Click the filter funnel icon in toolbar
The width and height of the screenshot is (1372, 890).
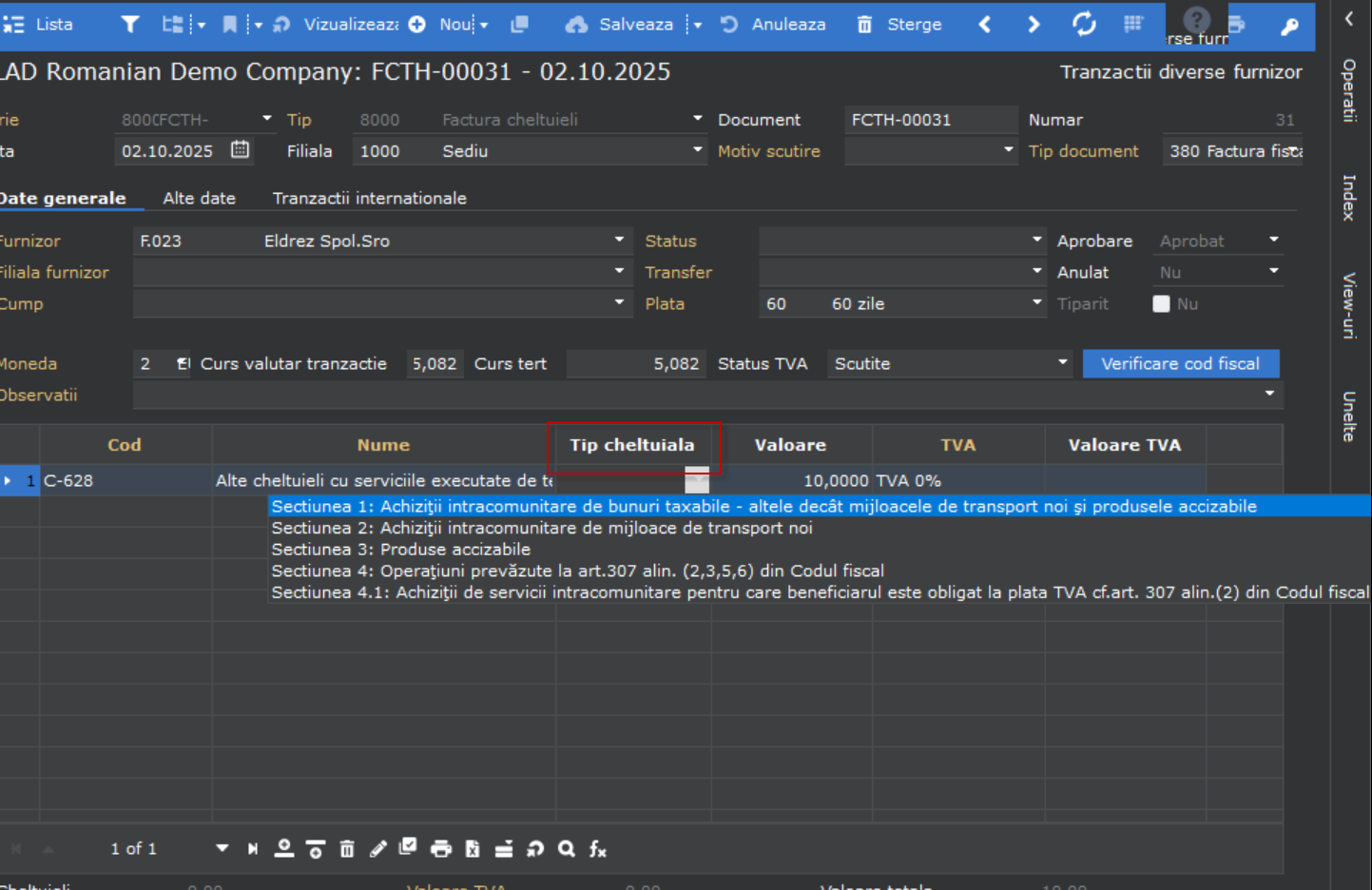(x=130, y=25)
